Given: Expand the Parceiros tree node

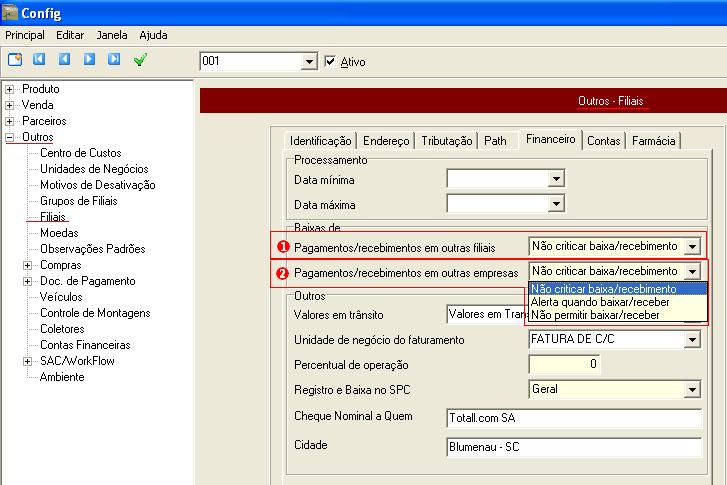Looking at the screenshot, I should (9, 121).
